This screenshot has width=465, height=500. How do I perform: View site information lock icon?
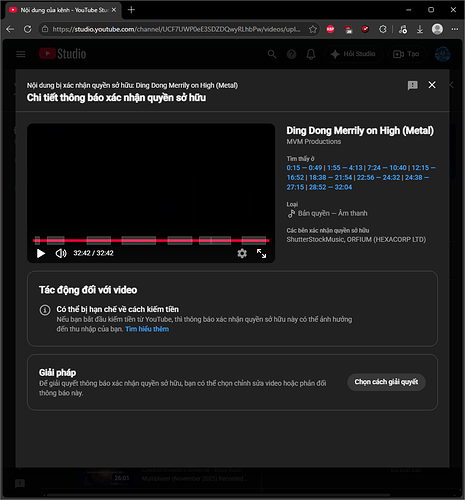coord(45,29)
